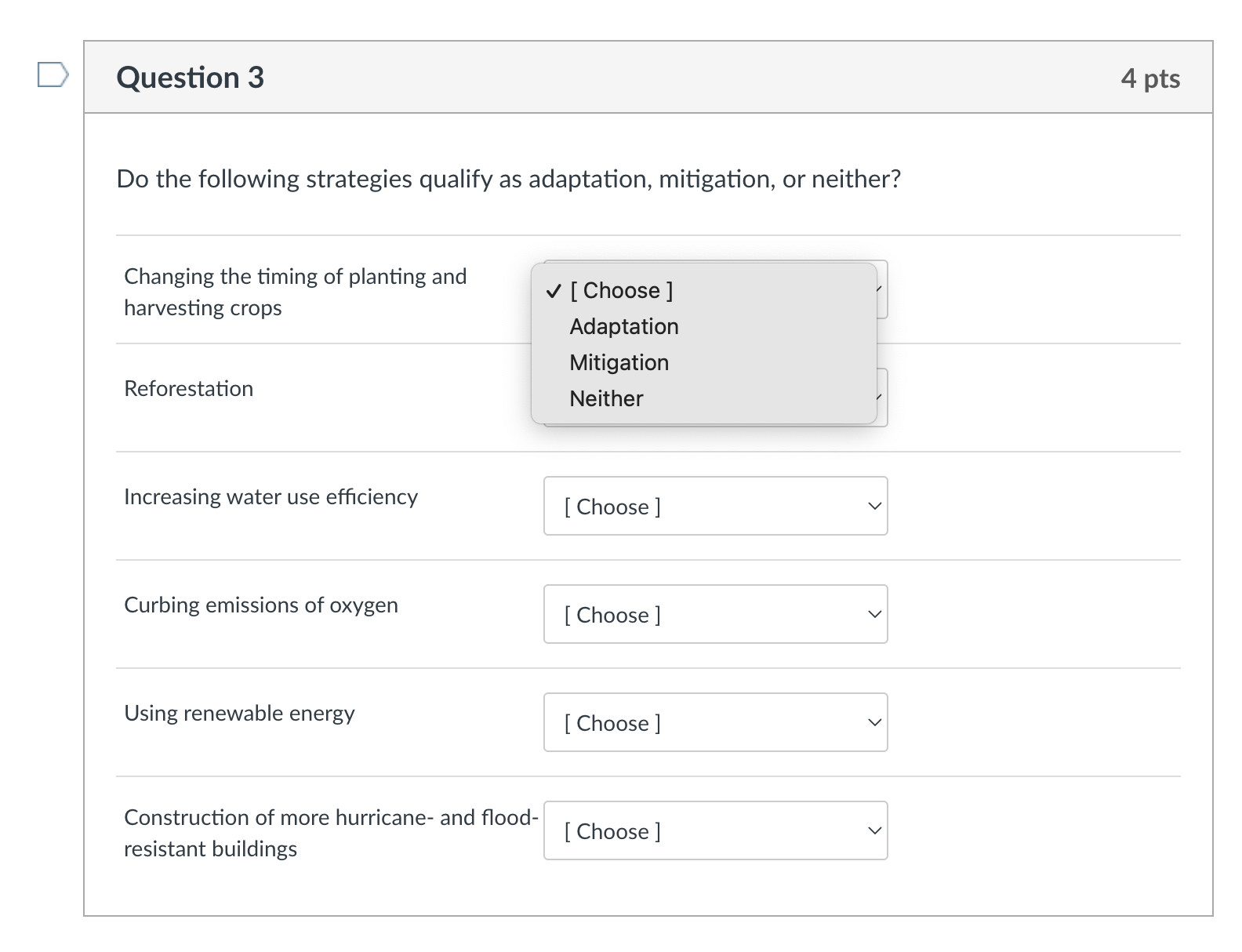This screenshot has width=1242, height=952.
Task: Click the checkmark beside the [ Choose ] option
Action: click(554, 291)
